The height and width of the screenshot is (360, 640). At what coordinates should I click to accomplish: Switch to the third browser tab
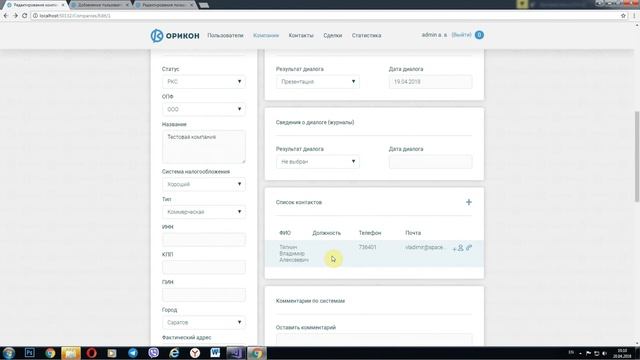164,5
